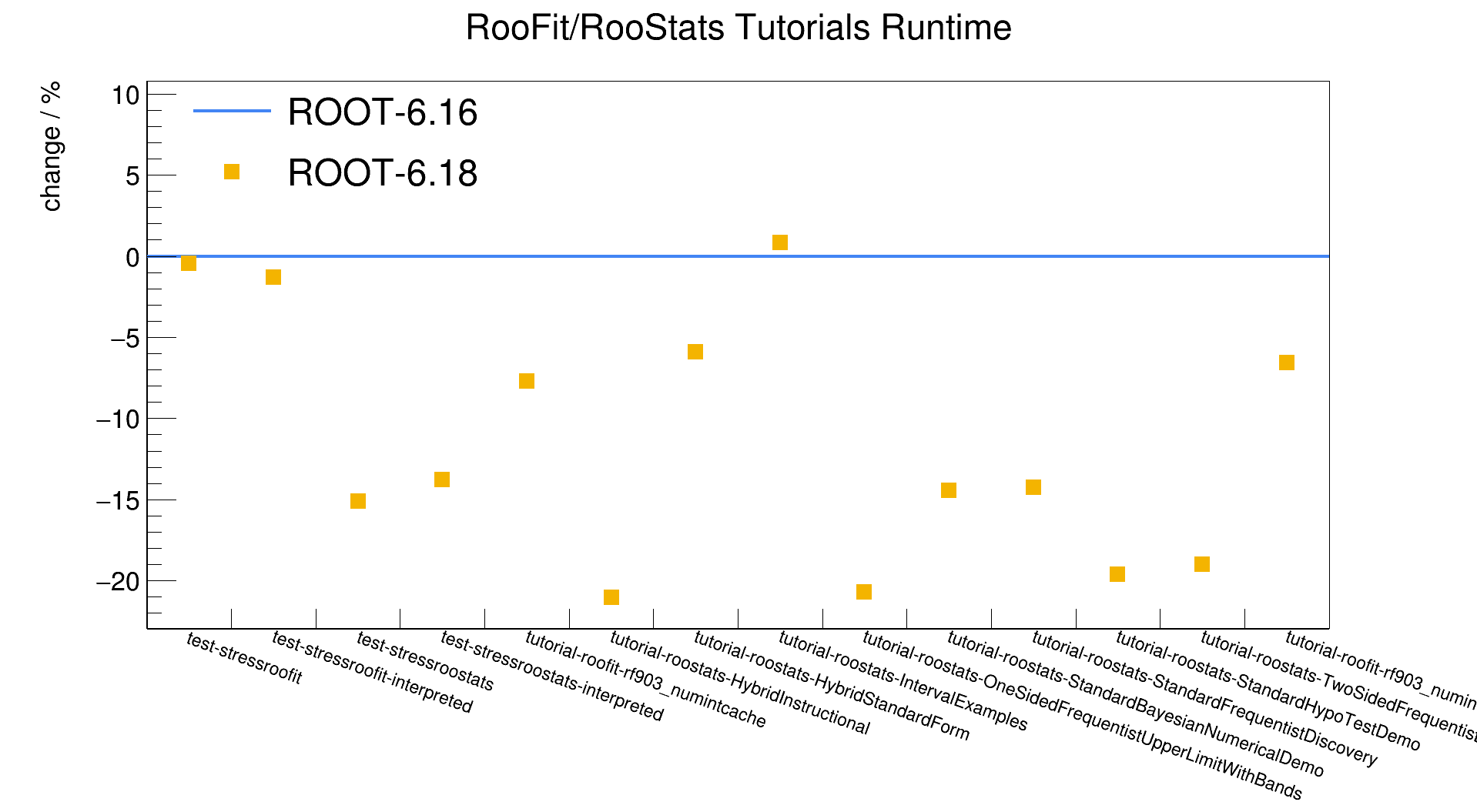Click the ROOT-6.18 legend label

click(383, 173)
